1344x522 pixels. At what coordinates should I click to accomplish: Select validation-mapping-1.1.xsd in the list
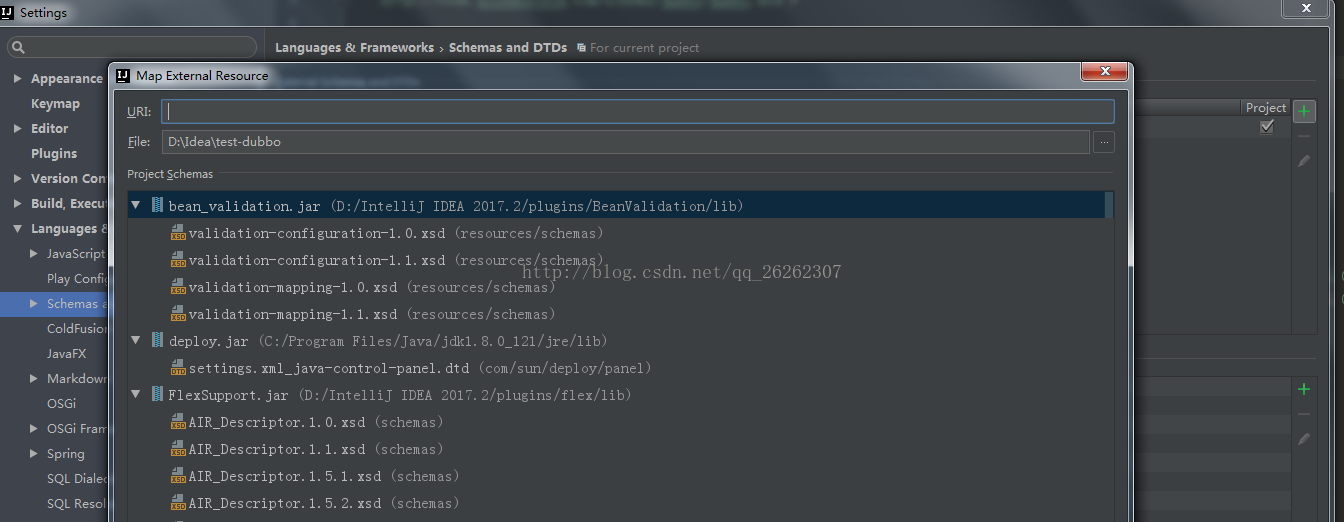pyautogui.click(x=292, y=314)
